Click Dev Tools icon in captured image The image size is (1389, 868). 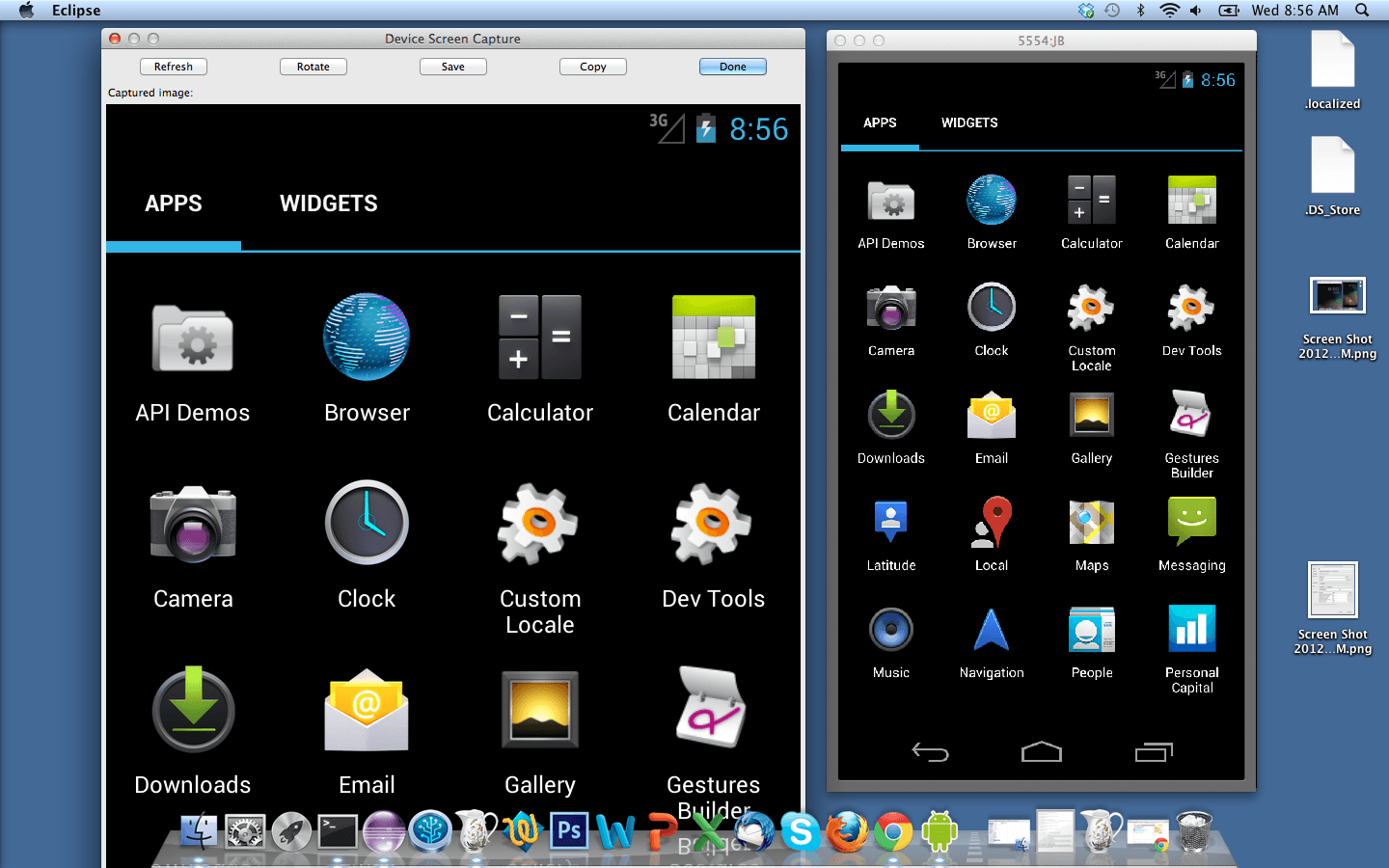click(712, 524)
